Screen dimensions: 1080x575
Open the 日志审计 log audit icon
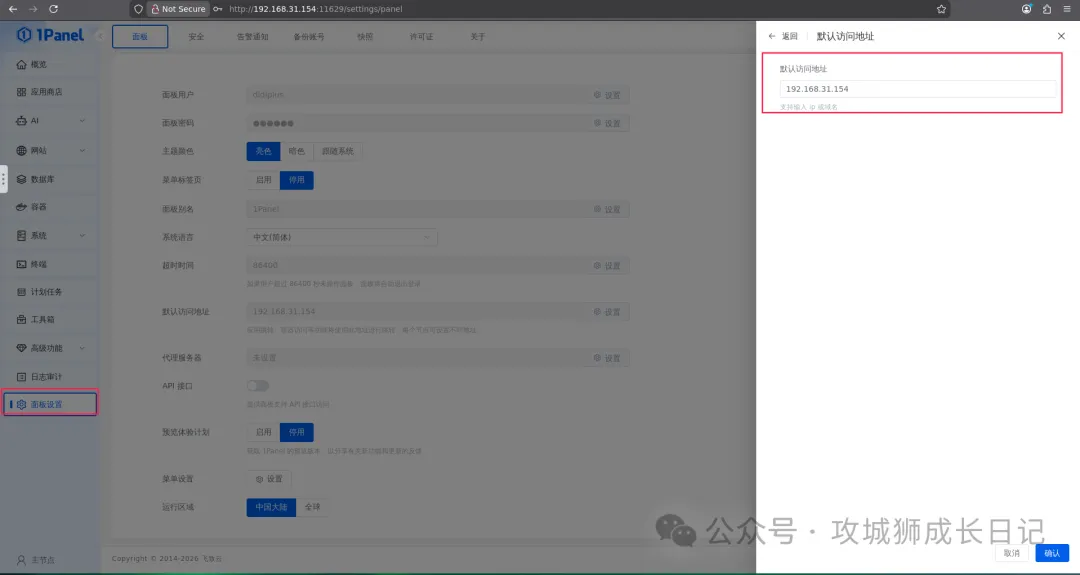tap(22, 377)
